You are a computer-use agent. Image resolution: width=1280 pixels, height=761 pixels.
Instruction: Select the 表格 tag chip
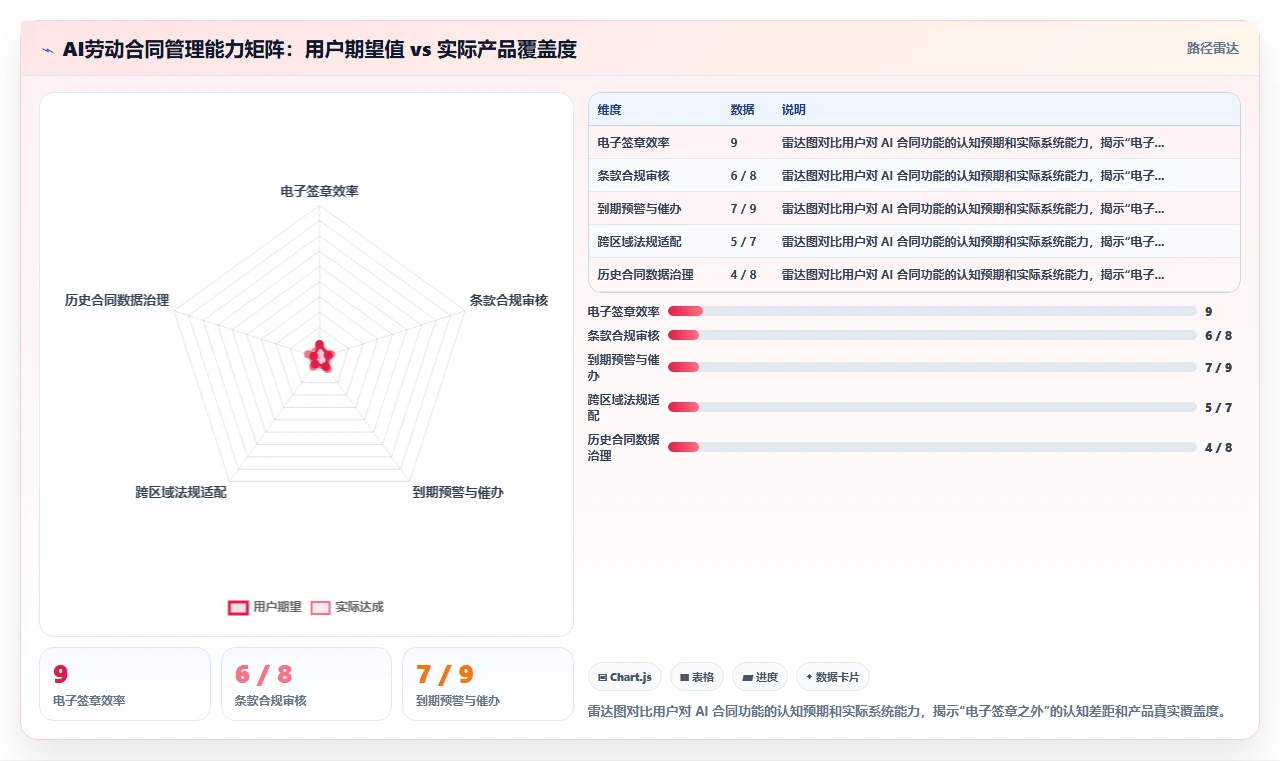pyautogui.click(x=697, y=677)
